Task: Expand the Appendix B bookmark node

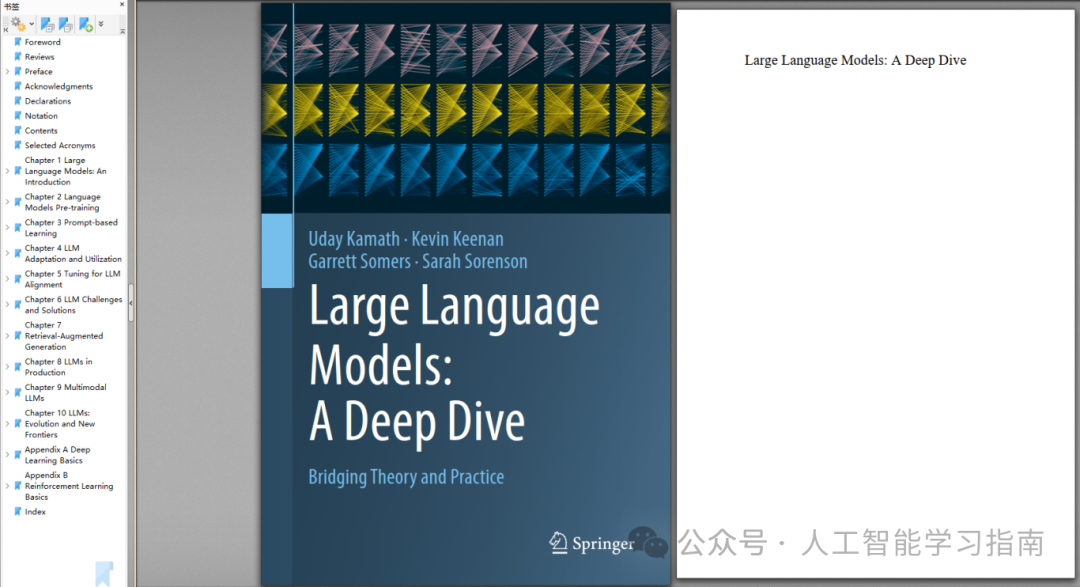Action: [8, 486]
